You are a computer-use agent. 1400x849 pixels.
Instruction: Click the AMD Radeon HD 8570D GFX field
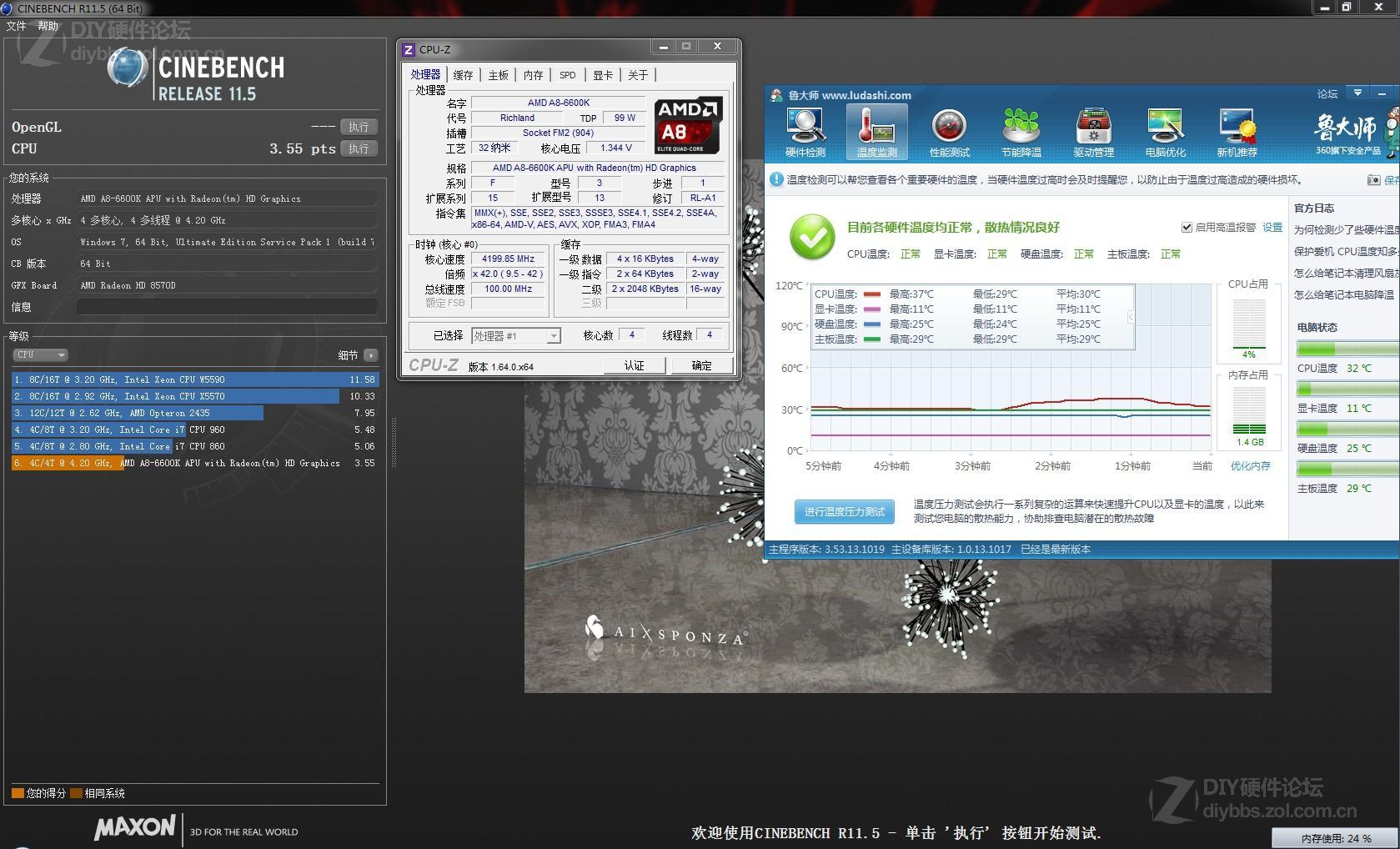pyautogui.click(x=228, y=285)
